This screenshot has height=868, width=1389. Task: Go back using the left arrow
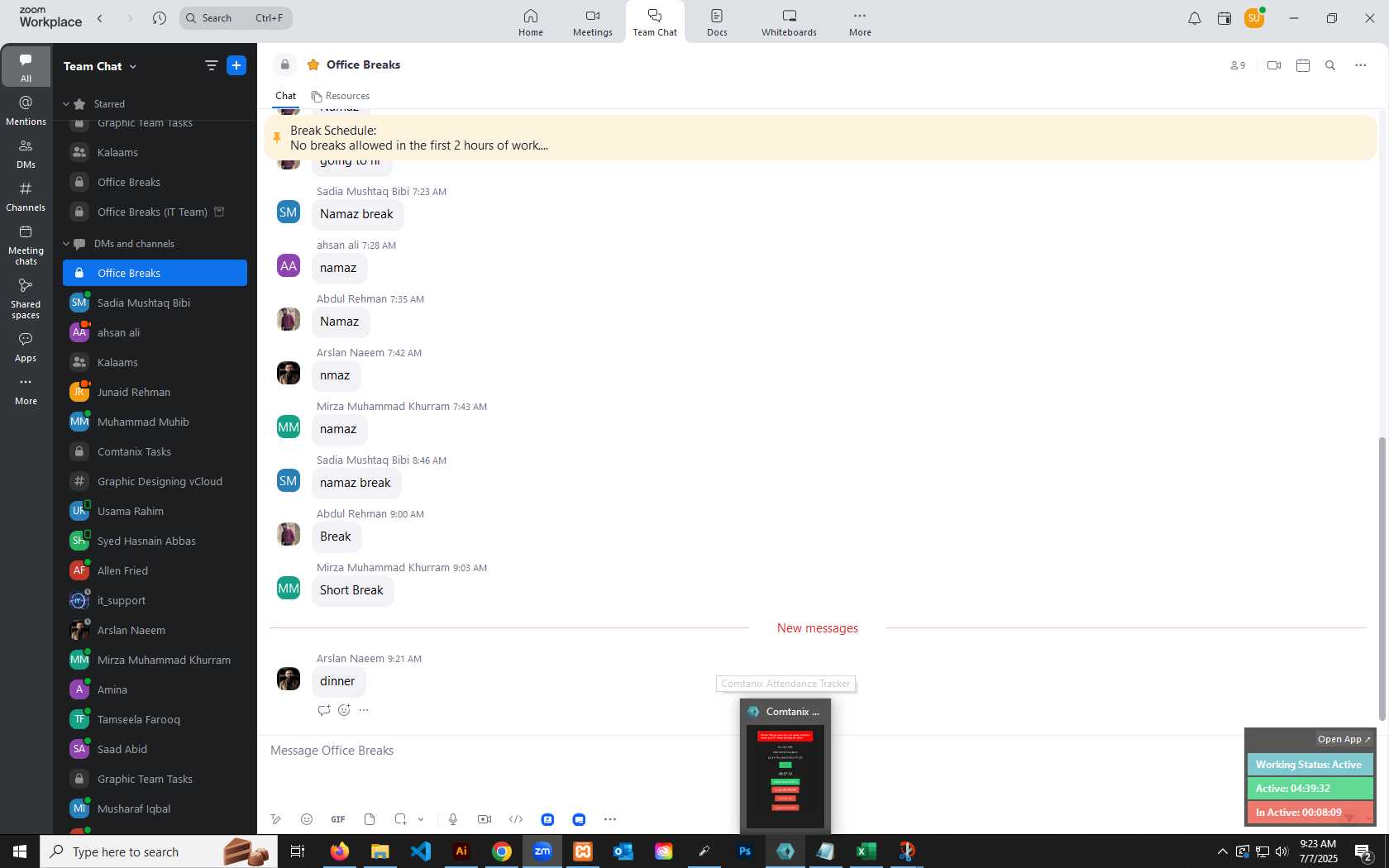tap(100, 18)
